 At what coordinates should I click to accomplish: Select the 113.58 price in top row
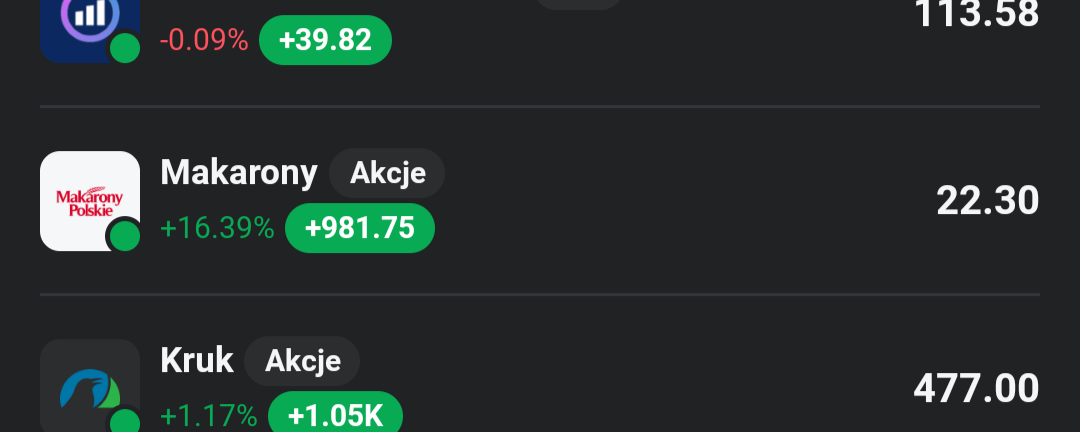(976, 14)
